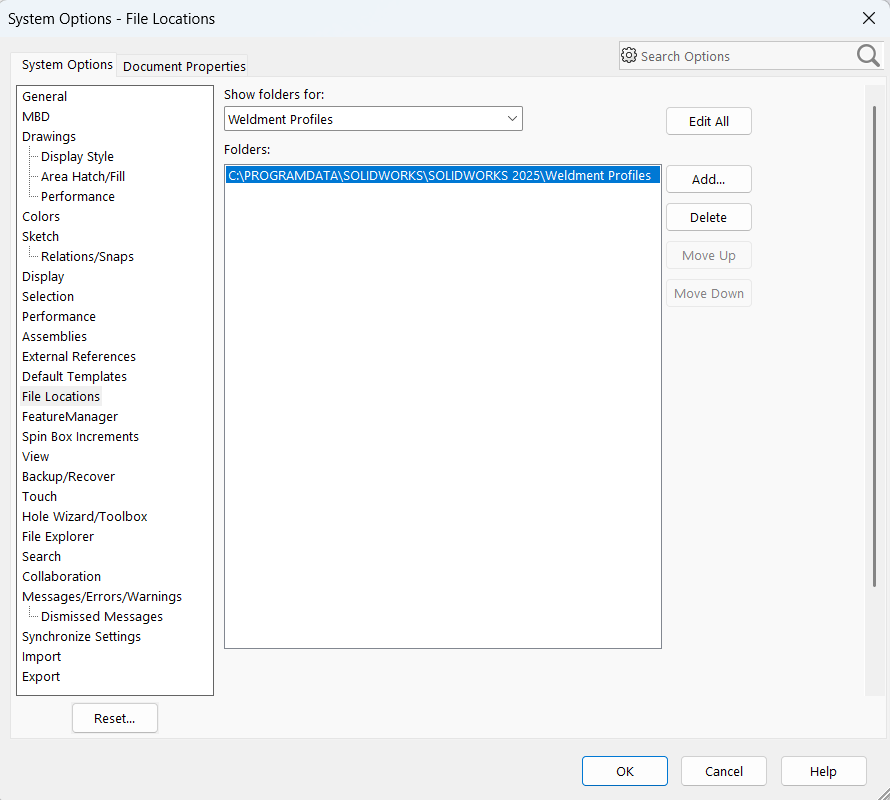The image size is (890, 800).
Task: Click the search options gear icon
Action: tap(629, 55)
